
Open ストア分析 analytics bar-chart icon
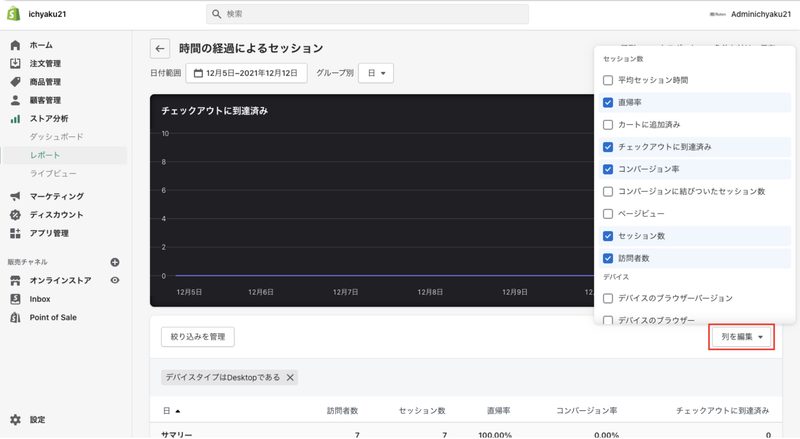pos(15,118)
